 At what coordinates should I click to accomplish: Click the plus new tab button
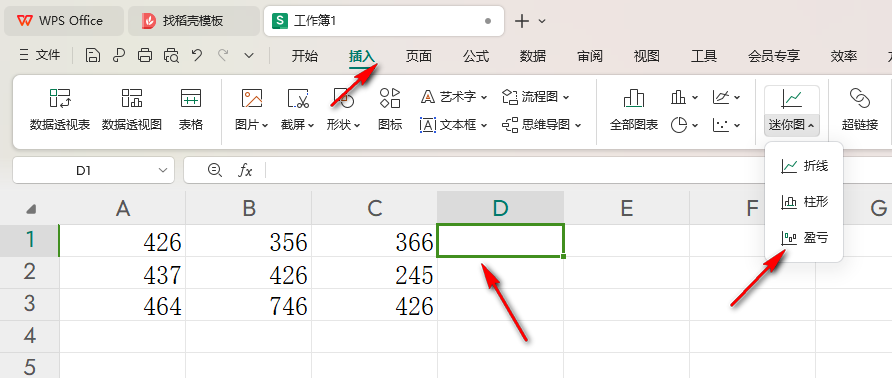tap(522, 21)
